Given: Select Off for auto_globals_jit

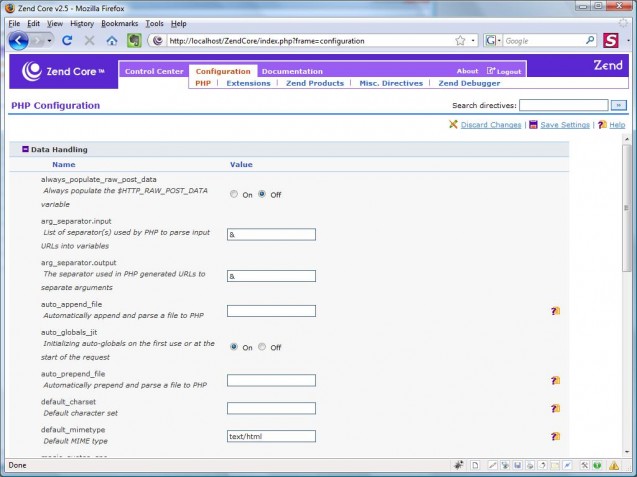Looking at the screenshot, I should (262, 347).
